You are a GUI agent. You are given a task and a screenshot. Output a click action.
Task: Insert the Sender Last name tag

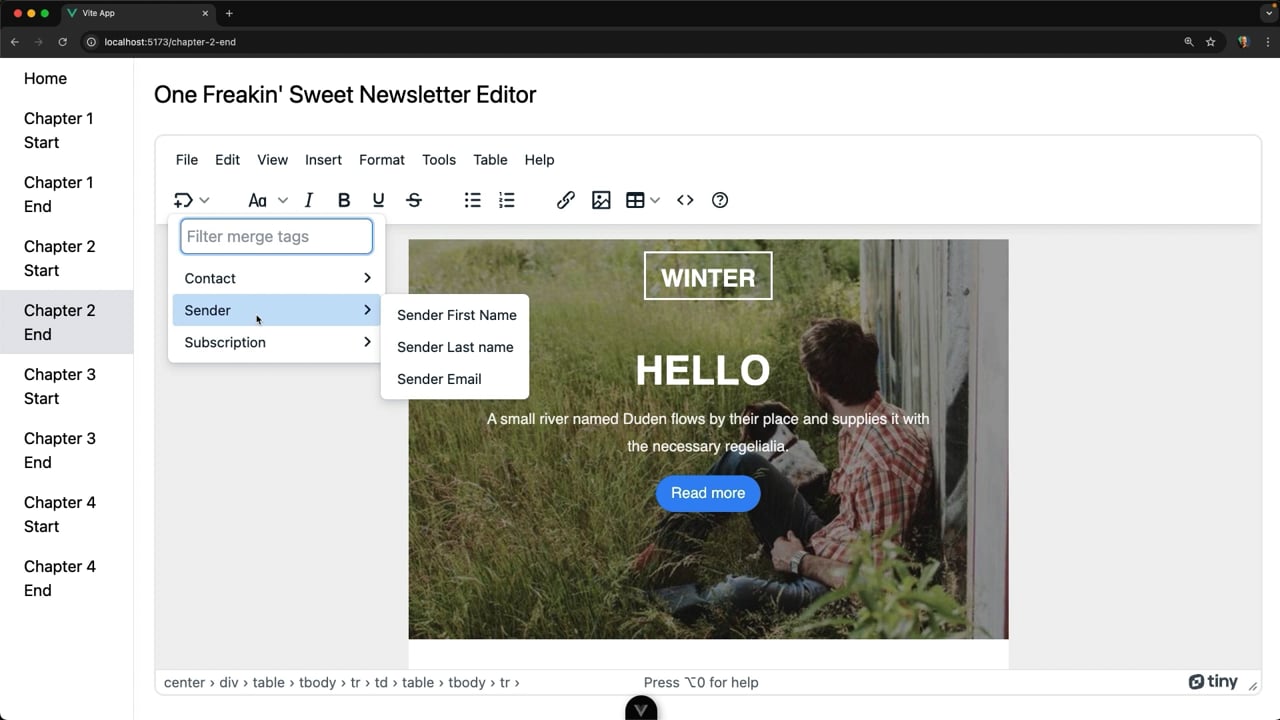(x=455, y=347)
